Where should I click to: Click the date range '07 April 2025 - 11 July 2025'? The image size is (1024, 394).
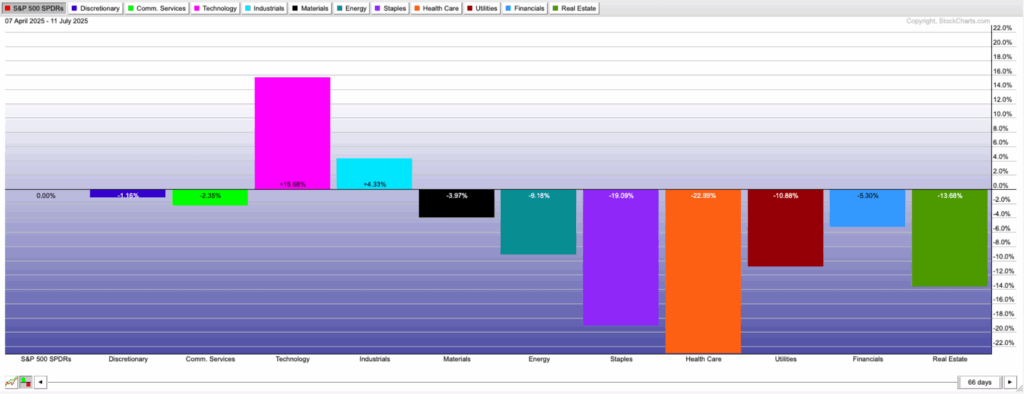tap(46, 21)
